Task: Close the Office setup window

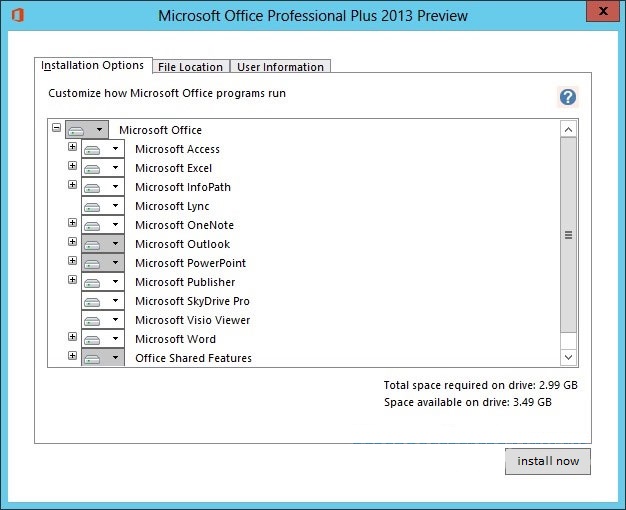Action: tap(603, 11)
